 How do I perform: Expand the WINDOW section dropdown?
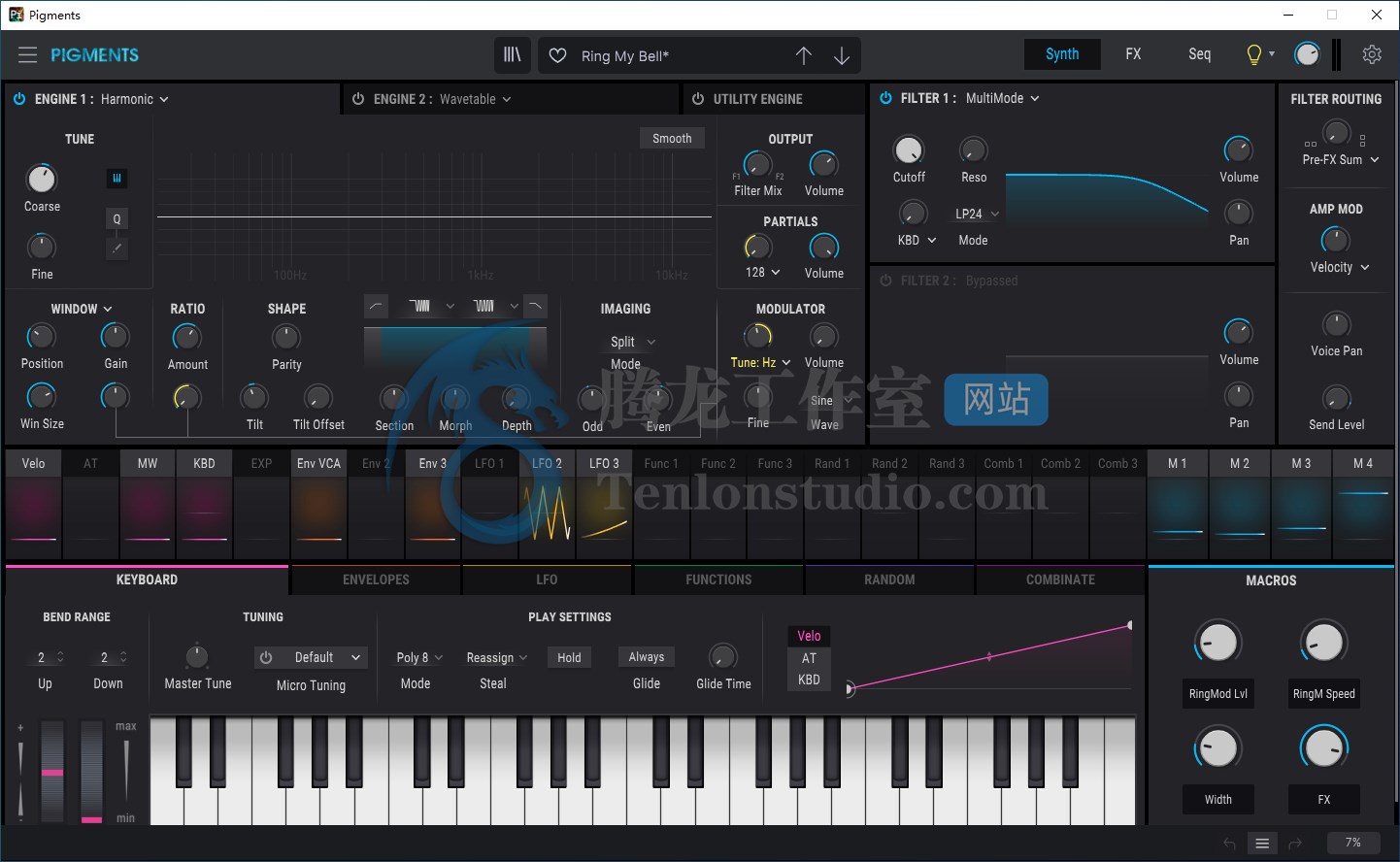coord(82,309)
